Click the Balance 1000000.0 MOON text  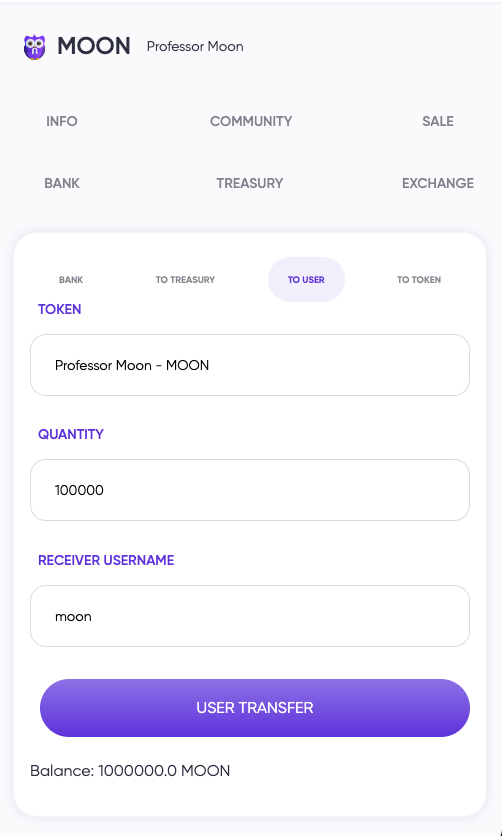point(130,770)
